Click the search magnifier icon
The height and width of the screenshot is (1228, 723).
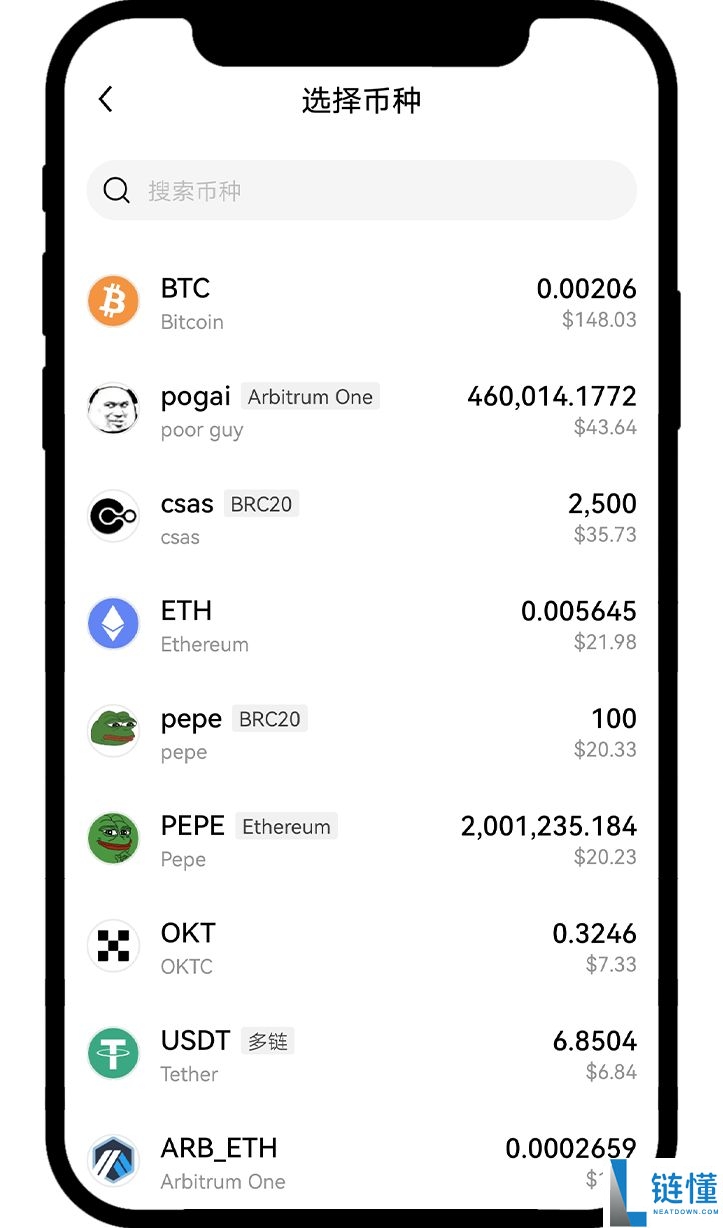point(117,190)
